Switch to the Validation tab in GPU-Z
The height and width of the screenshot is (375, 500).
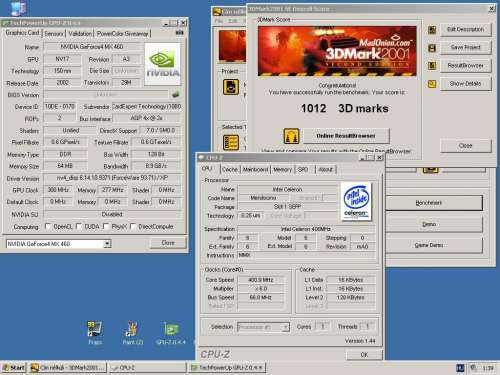[x=80, y=34]
